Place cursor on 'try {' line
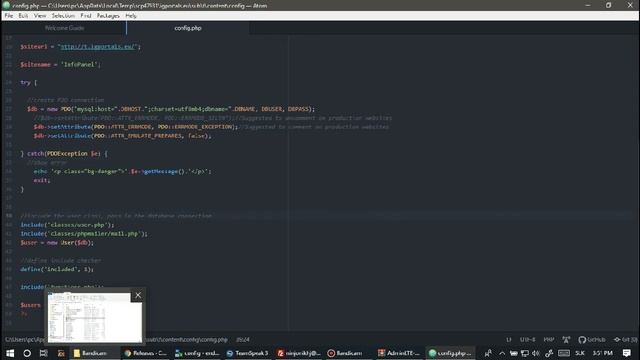The width and height of the screenshot is (640, 360). point(29,82)
